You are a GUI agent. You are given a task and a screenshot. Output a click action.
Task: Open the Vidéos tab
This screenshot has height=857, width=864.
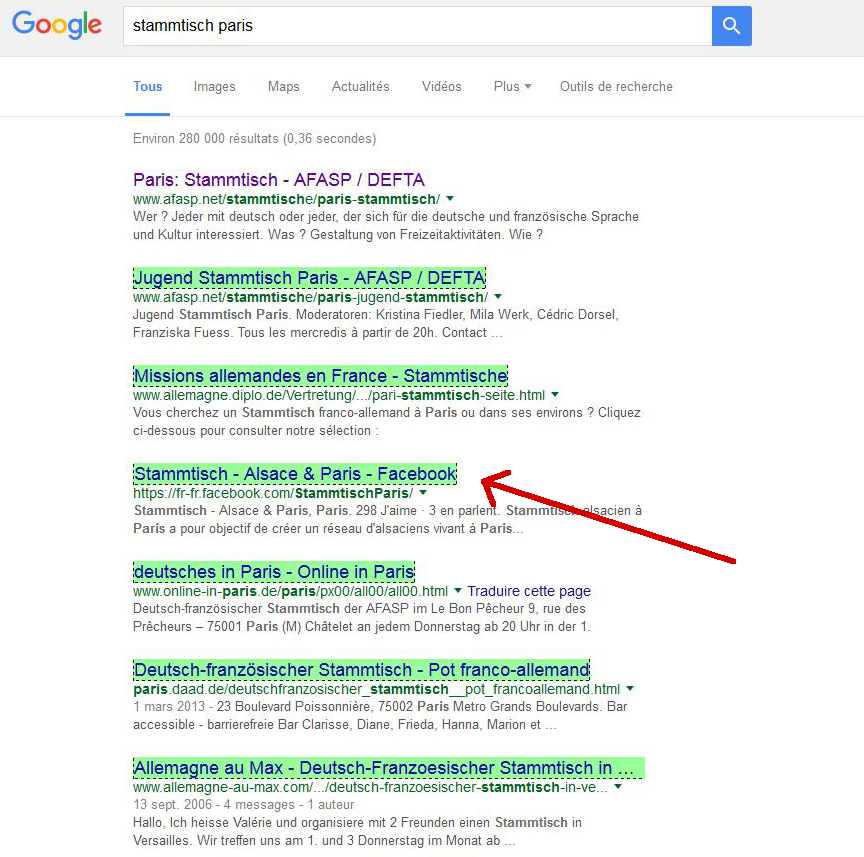tap(441, 87)
